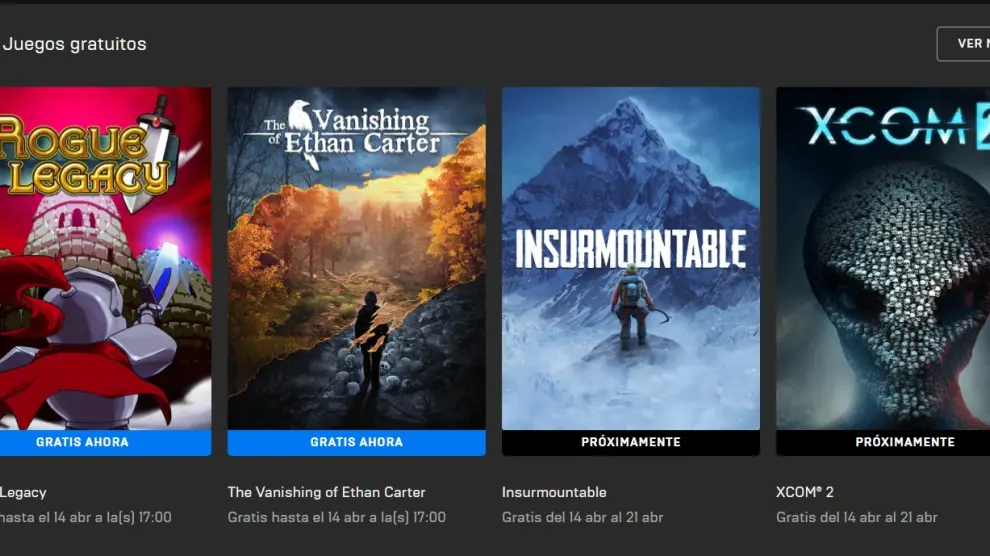Click GRATIS AHORA banner under Rogue Legacy
The height and width of the screenshot is (556, 990).
coord(105,442)
